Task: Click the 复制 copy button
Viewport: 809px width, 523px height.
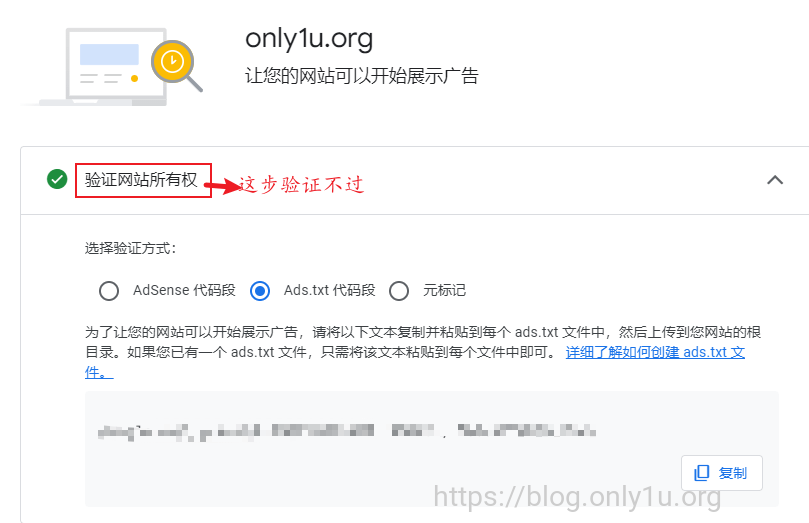Action: [x=721, y=472]
